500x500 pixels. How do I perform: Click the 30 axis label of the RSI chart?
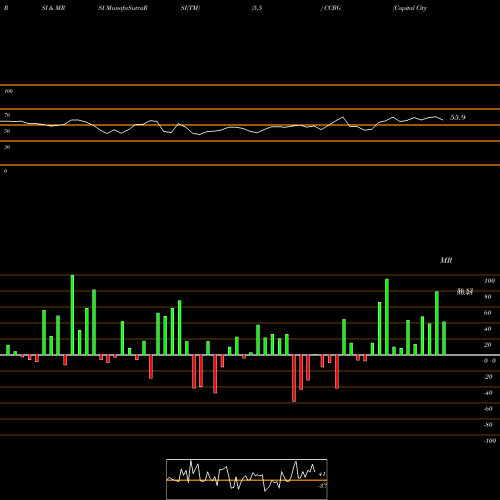[x=7, y=147]
